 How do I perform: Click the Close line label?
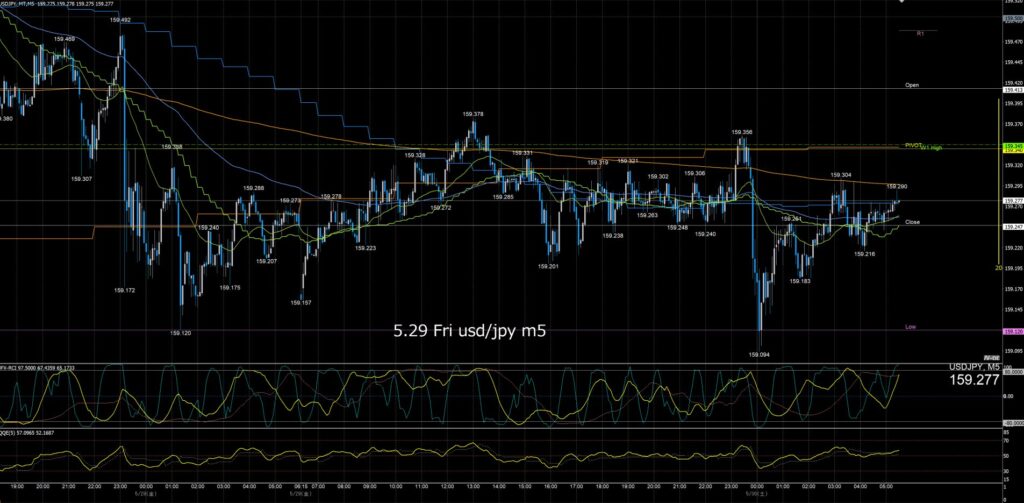coord(912,222)
